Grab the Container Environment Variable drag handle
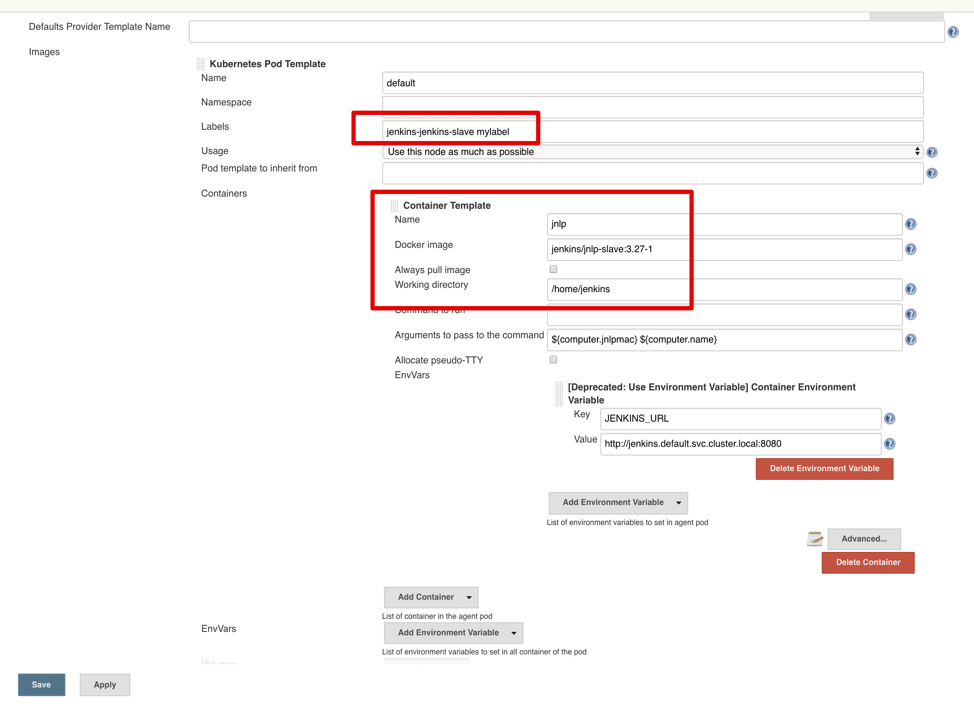Image resolution: width=974 pixels, height=704 pixels. pos(559,393)
